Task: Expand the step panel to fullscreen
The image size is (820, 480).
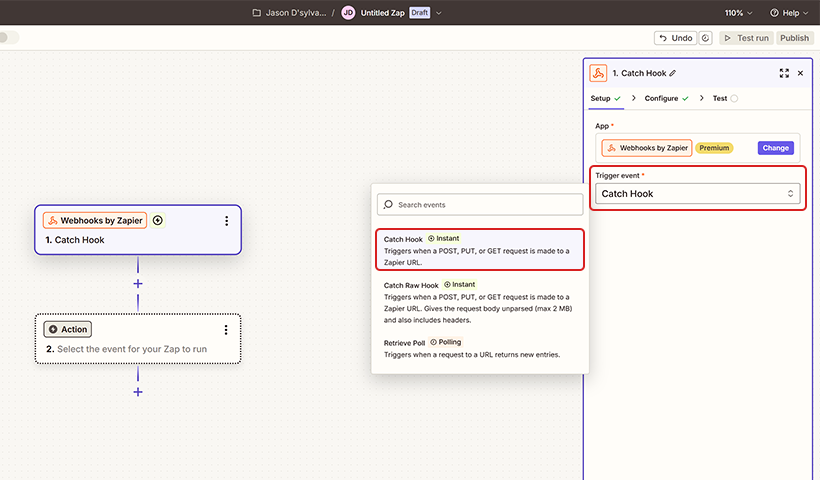Action: click(x=784, y=73)
